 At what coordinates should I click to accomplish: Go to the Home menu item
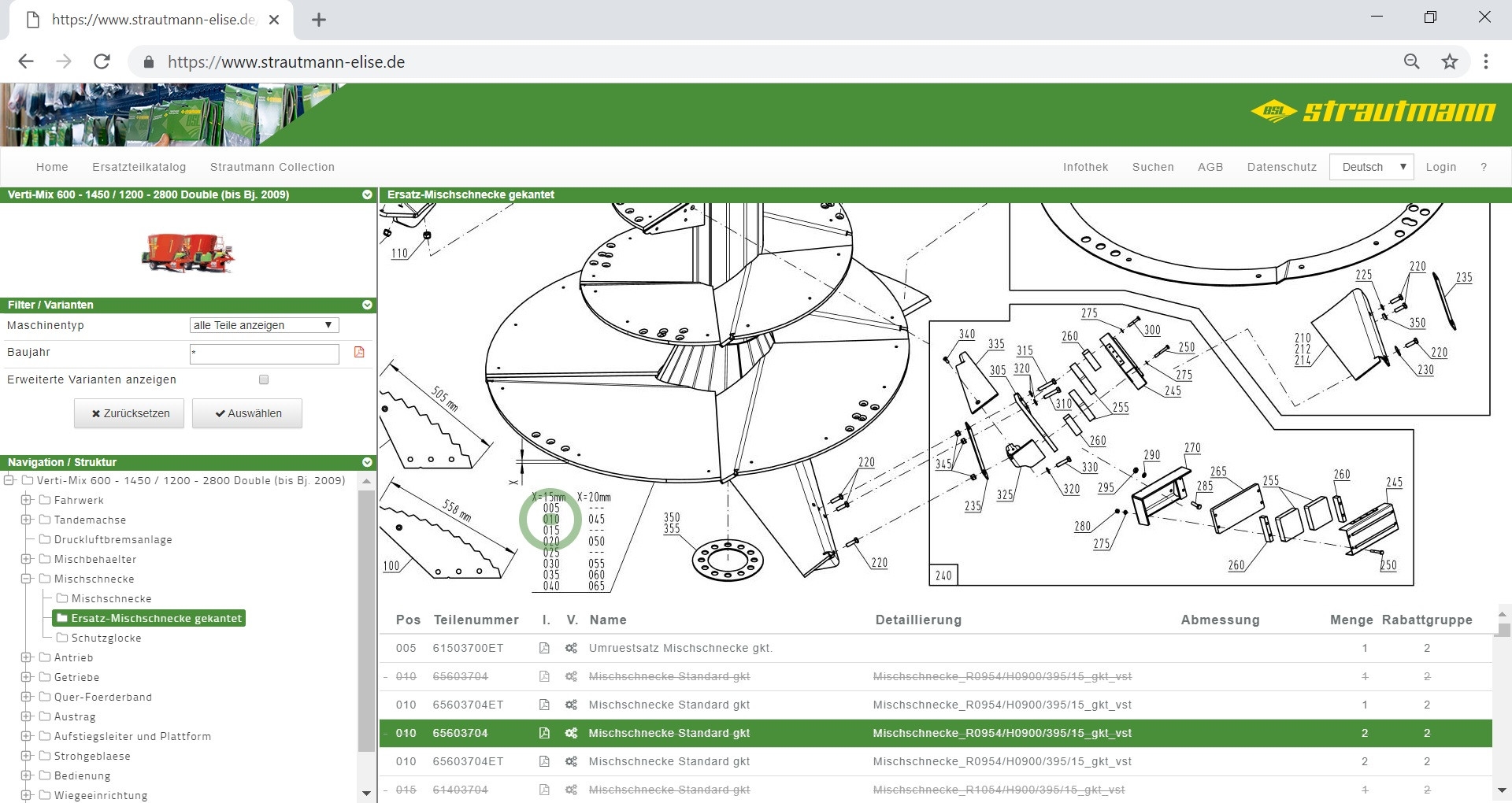click(52, 167)
